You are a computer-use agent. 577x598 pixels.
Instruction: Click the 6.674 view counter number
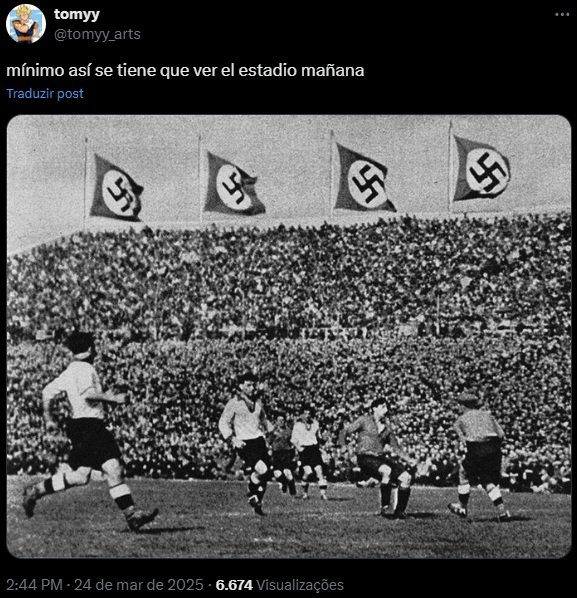pos(234,585)
